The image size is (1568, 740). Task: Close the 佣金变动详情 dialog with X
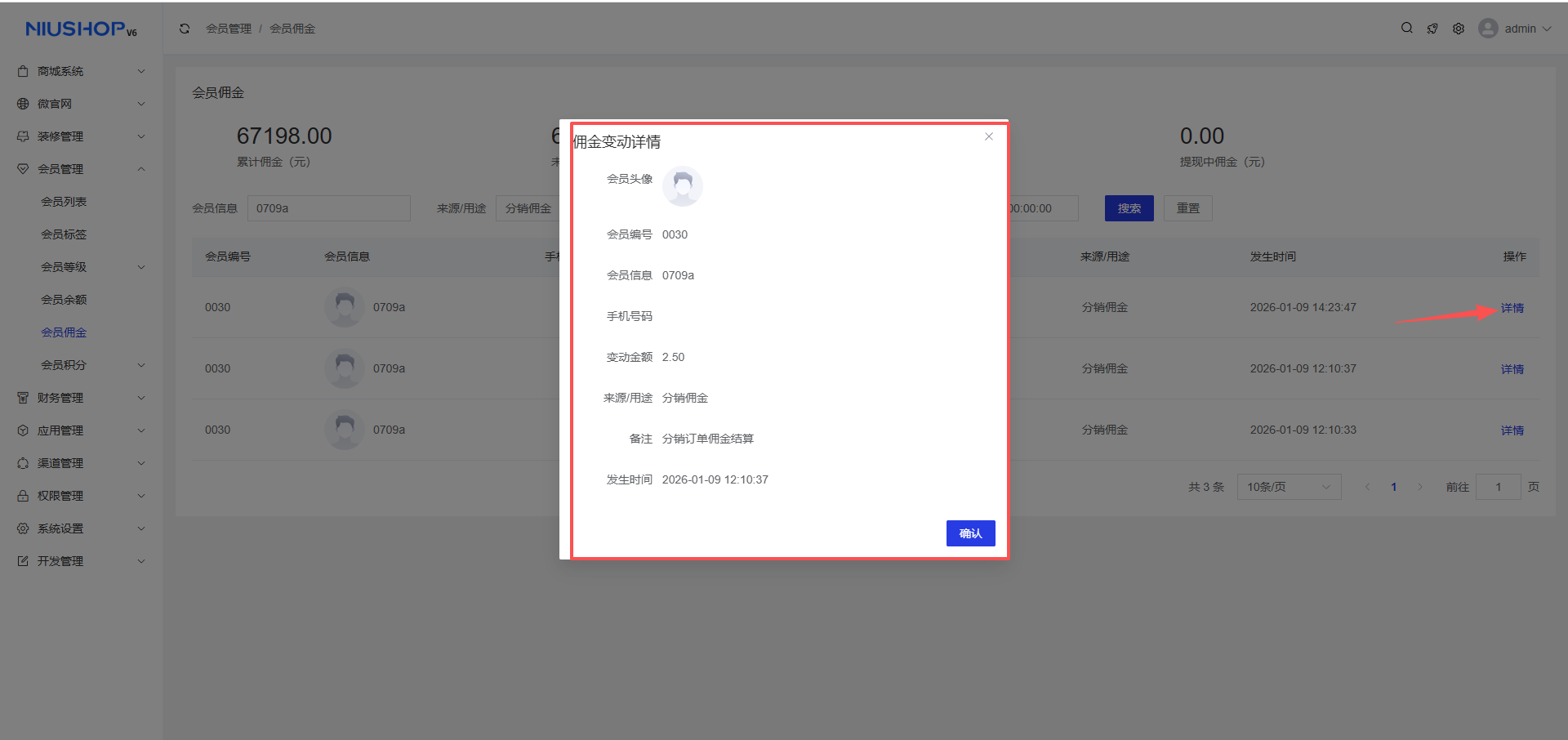tap(988, 136)
